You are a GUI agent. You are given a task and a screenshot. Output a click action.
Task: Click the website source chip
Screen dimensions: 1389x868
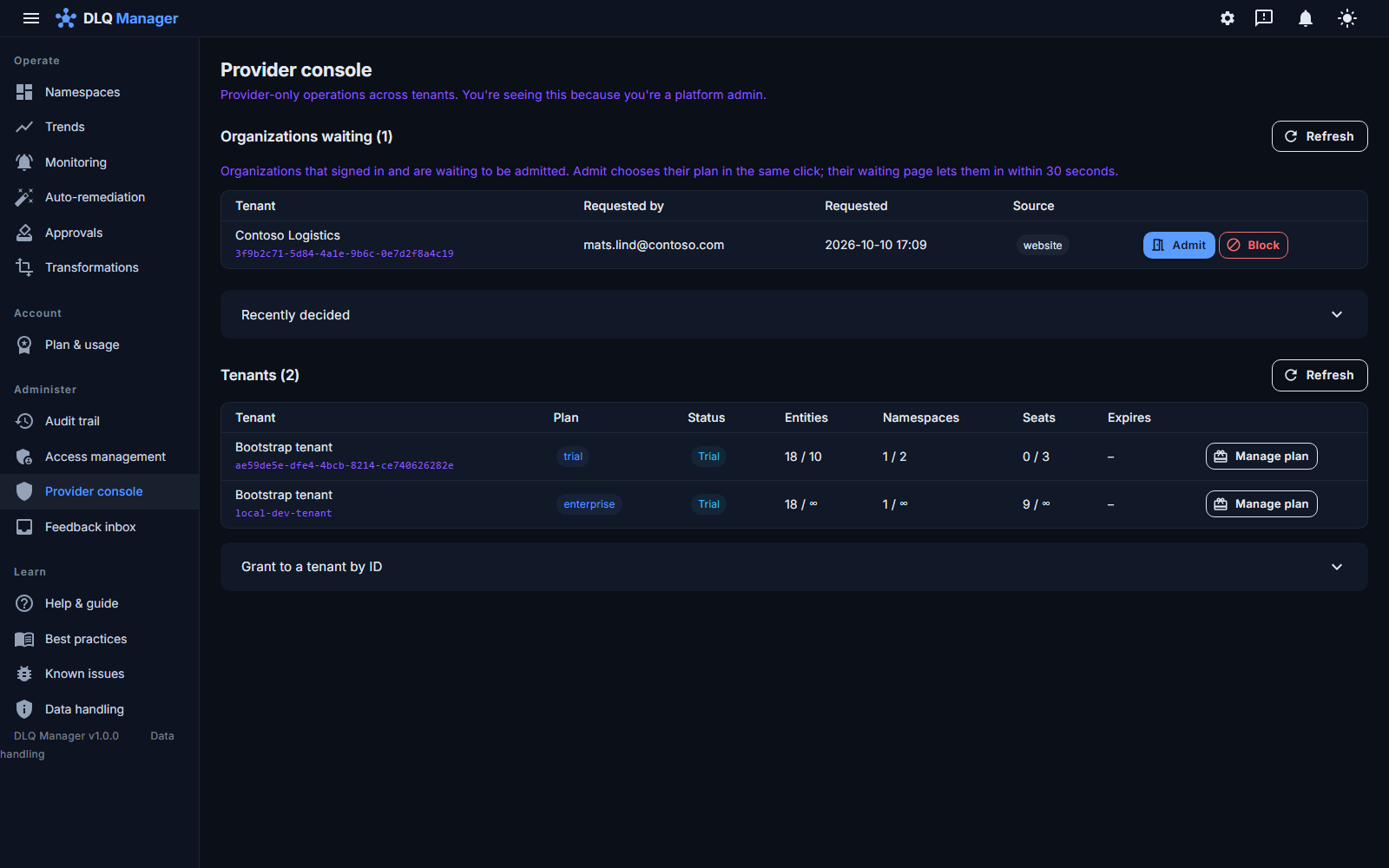[x=1043, y=246]
